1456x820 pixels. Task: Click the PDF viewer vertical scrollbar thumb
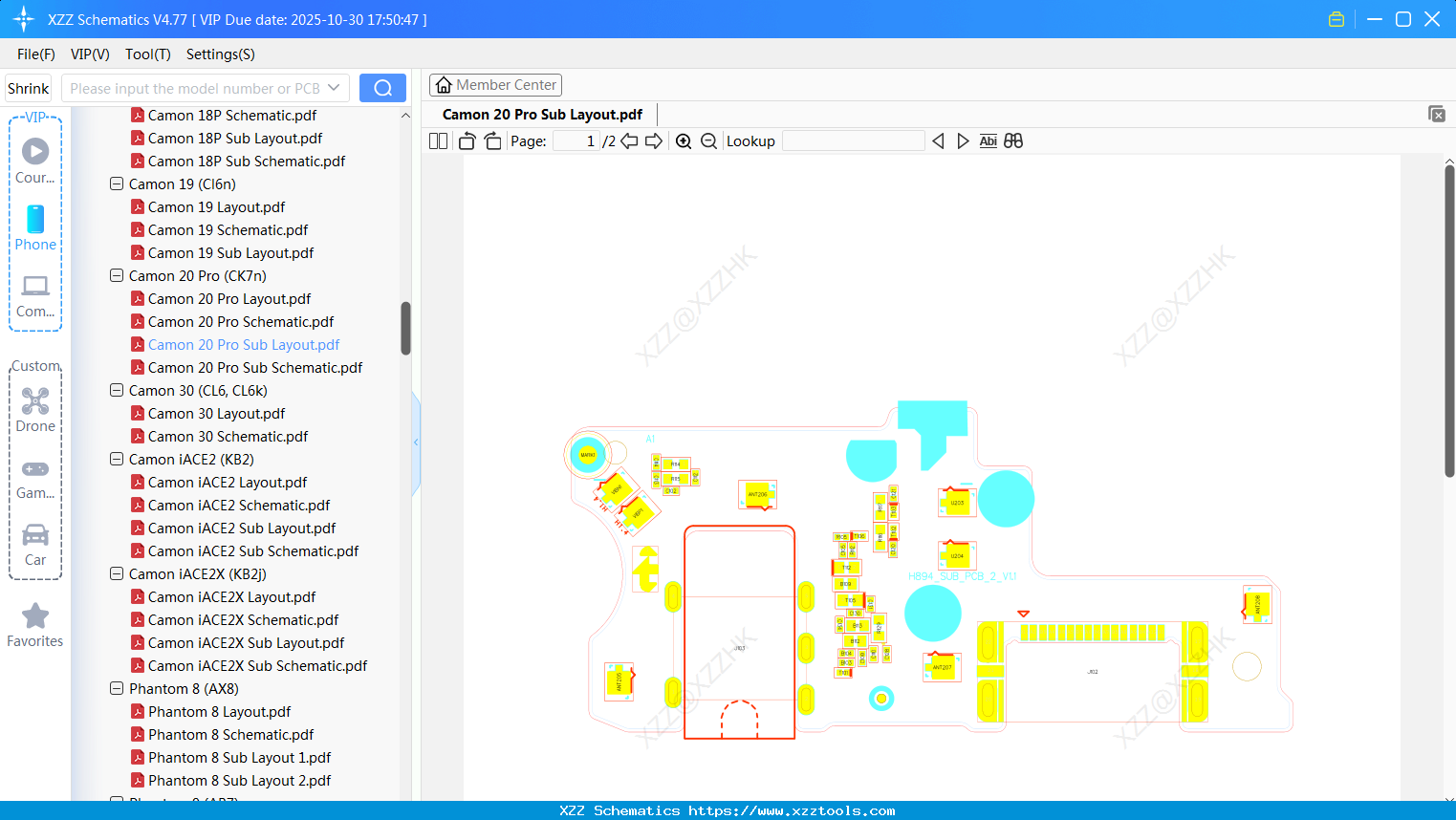1449,321
